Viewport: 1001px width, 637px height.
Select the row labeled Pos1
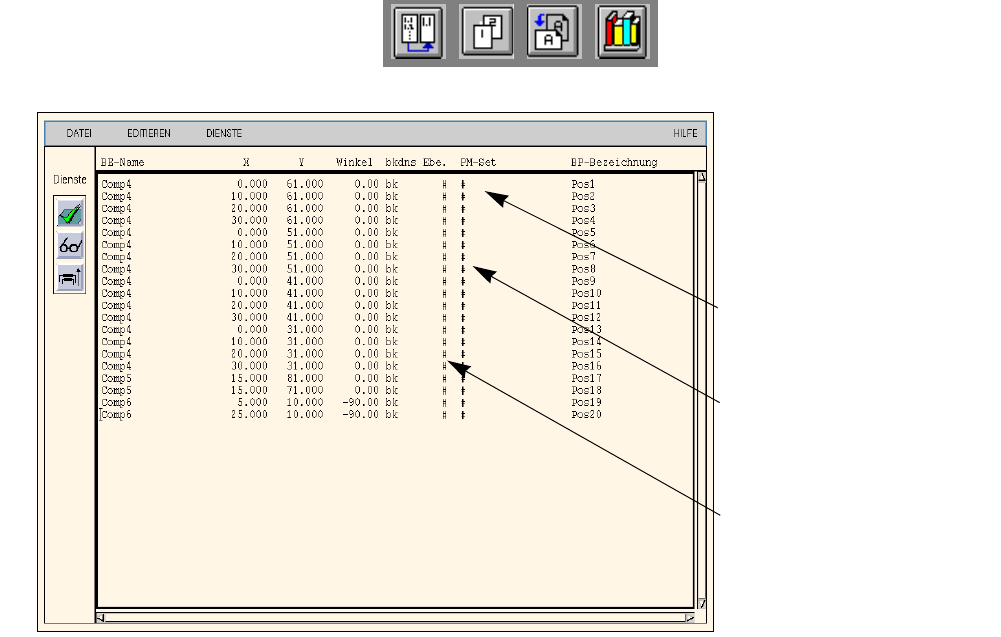click(x=395, y=184)
